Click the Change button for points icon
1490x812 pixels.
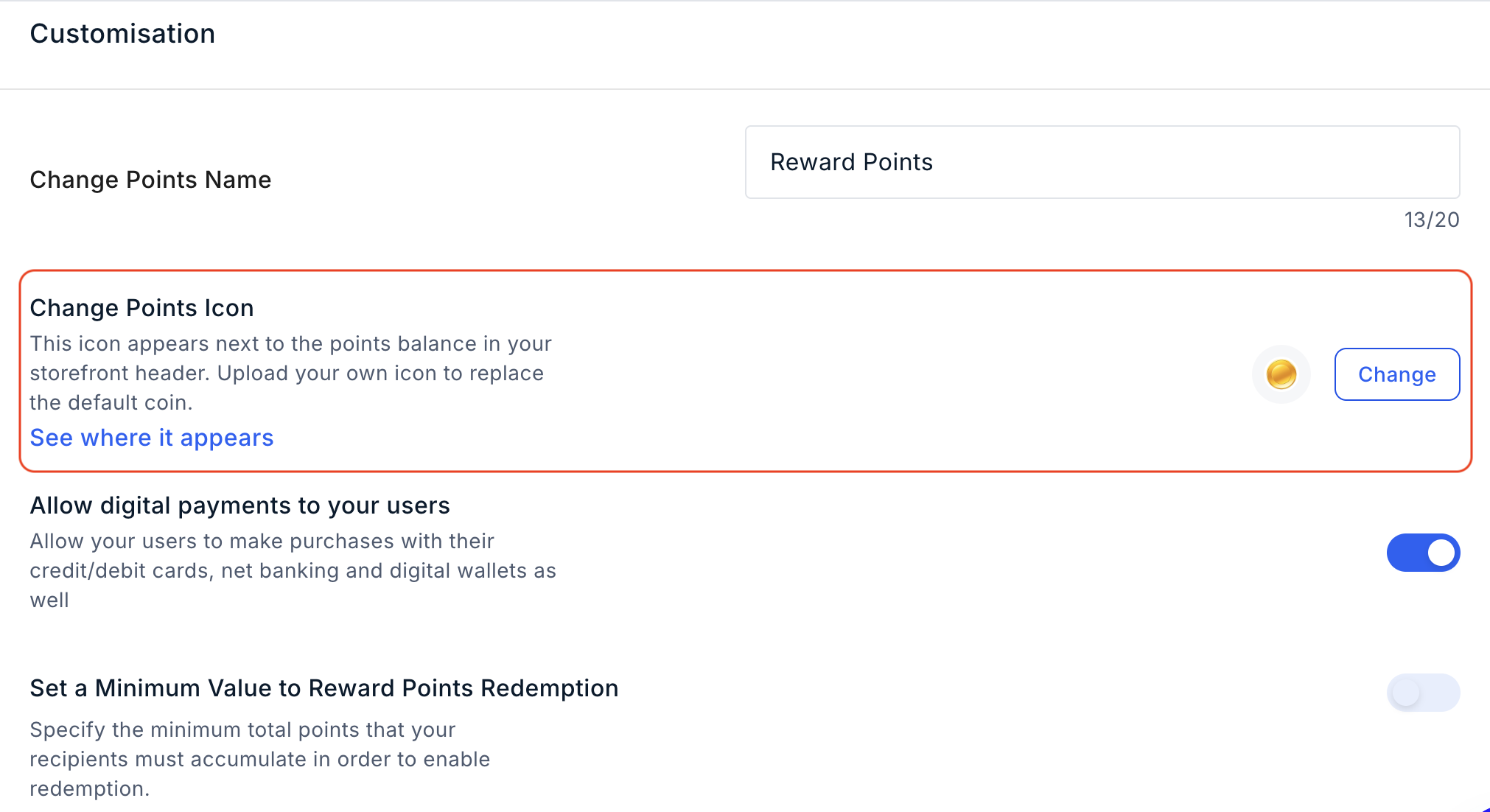tap(1397, 374)
